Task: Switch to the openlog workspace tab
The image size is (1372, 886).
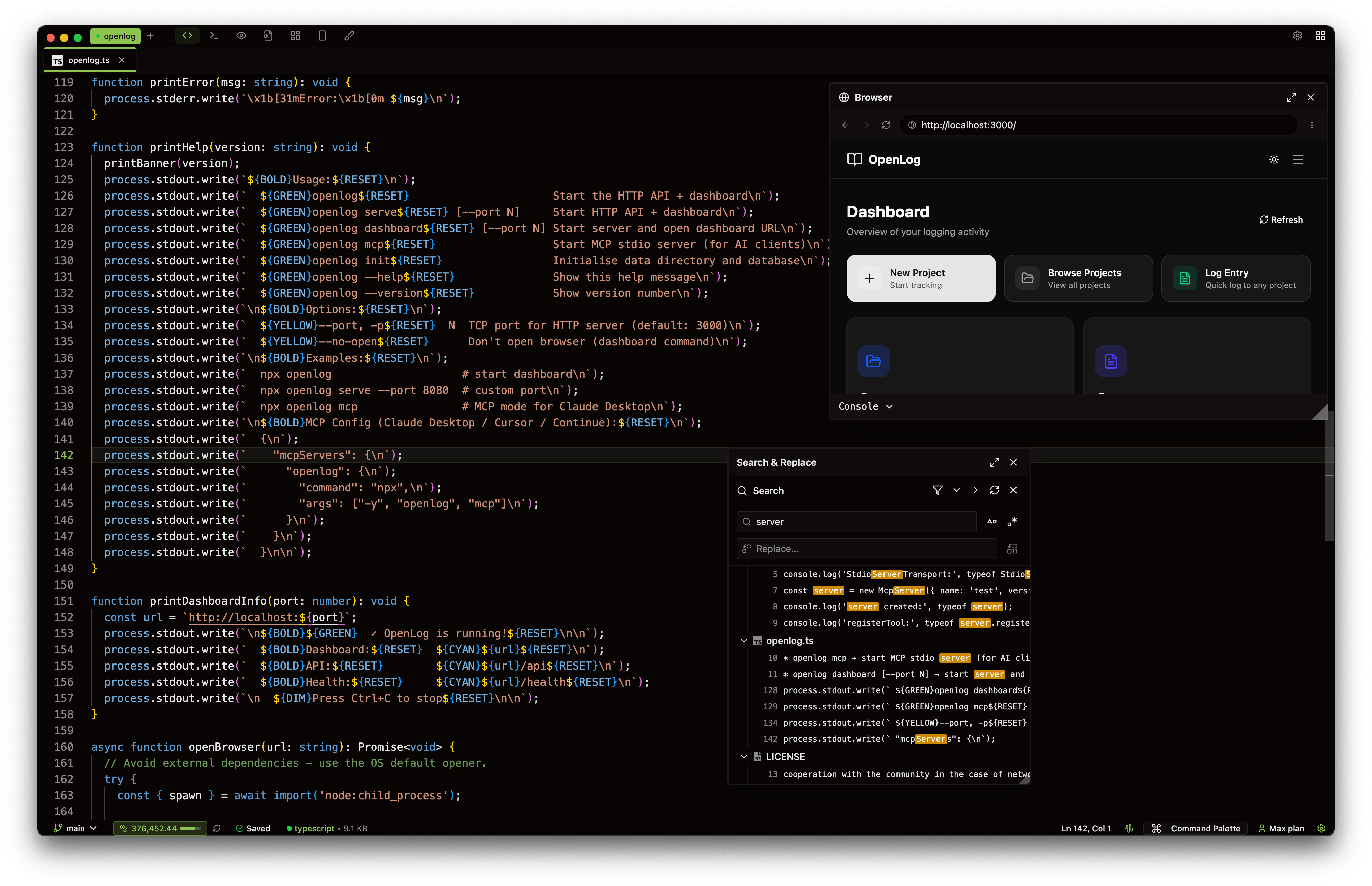Action: [x=116, y=36]
